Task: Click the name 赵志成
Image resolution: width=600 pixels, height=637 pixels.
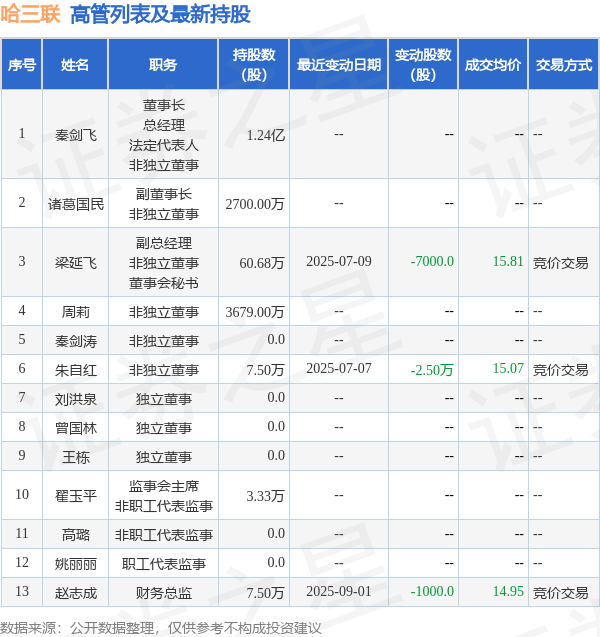Action: click(76, 593)
